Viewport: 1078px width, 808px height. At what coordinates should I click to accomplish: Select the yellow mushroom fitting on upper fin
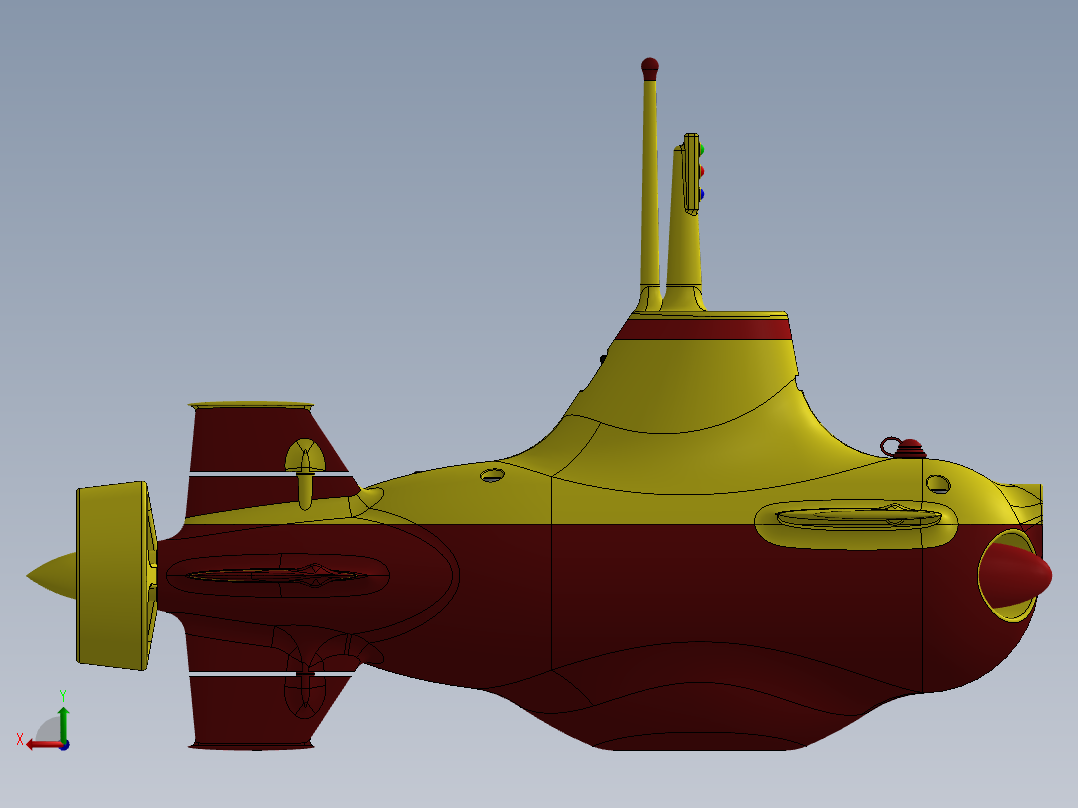point(305,472)
